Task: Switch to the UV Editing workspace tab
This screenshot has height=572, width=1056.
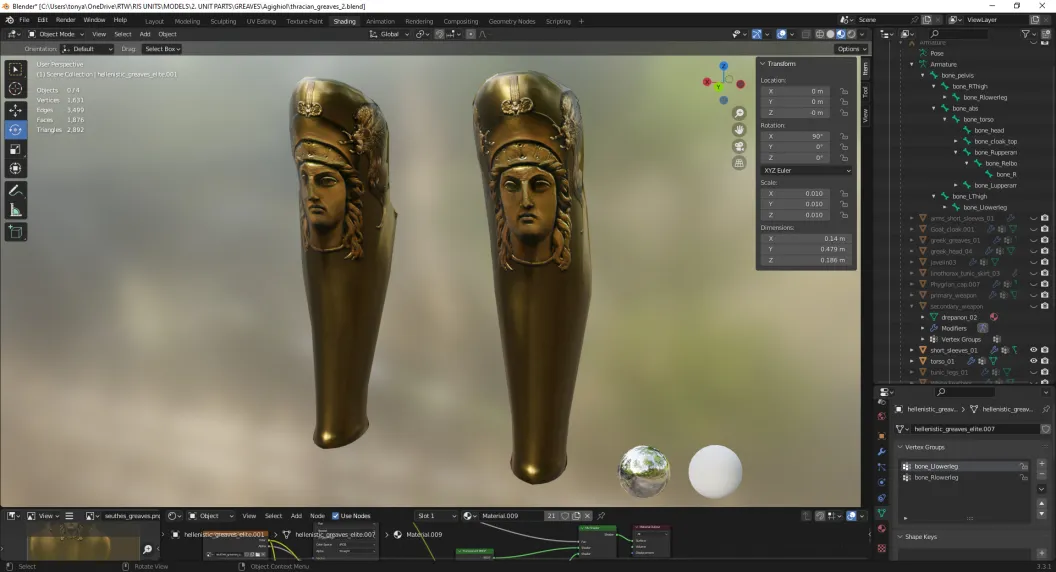Action: [261, 21]
